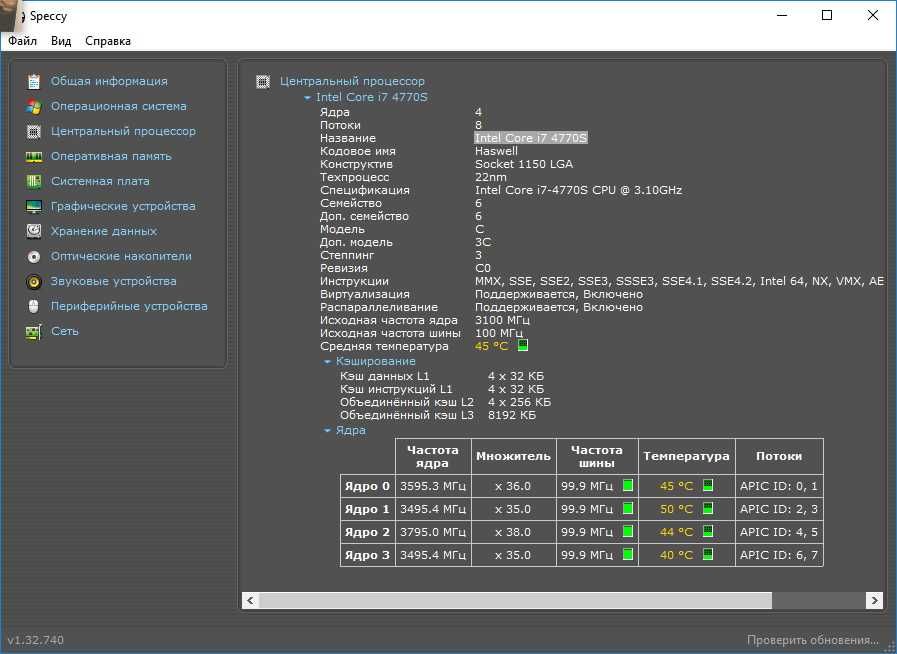Click the scrollbar right arrow

tap(874, 600)
